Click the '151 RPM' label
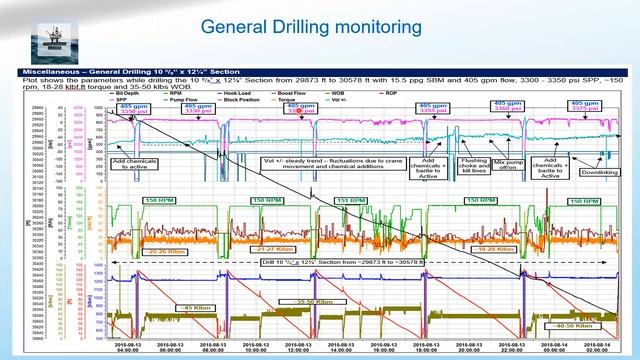The height and width of the screenshot is (360, 640). (x=351, y=201)
